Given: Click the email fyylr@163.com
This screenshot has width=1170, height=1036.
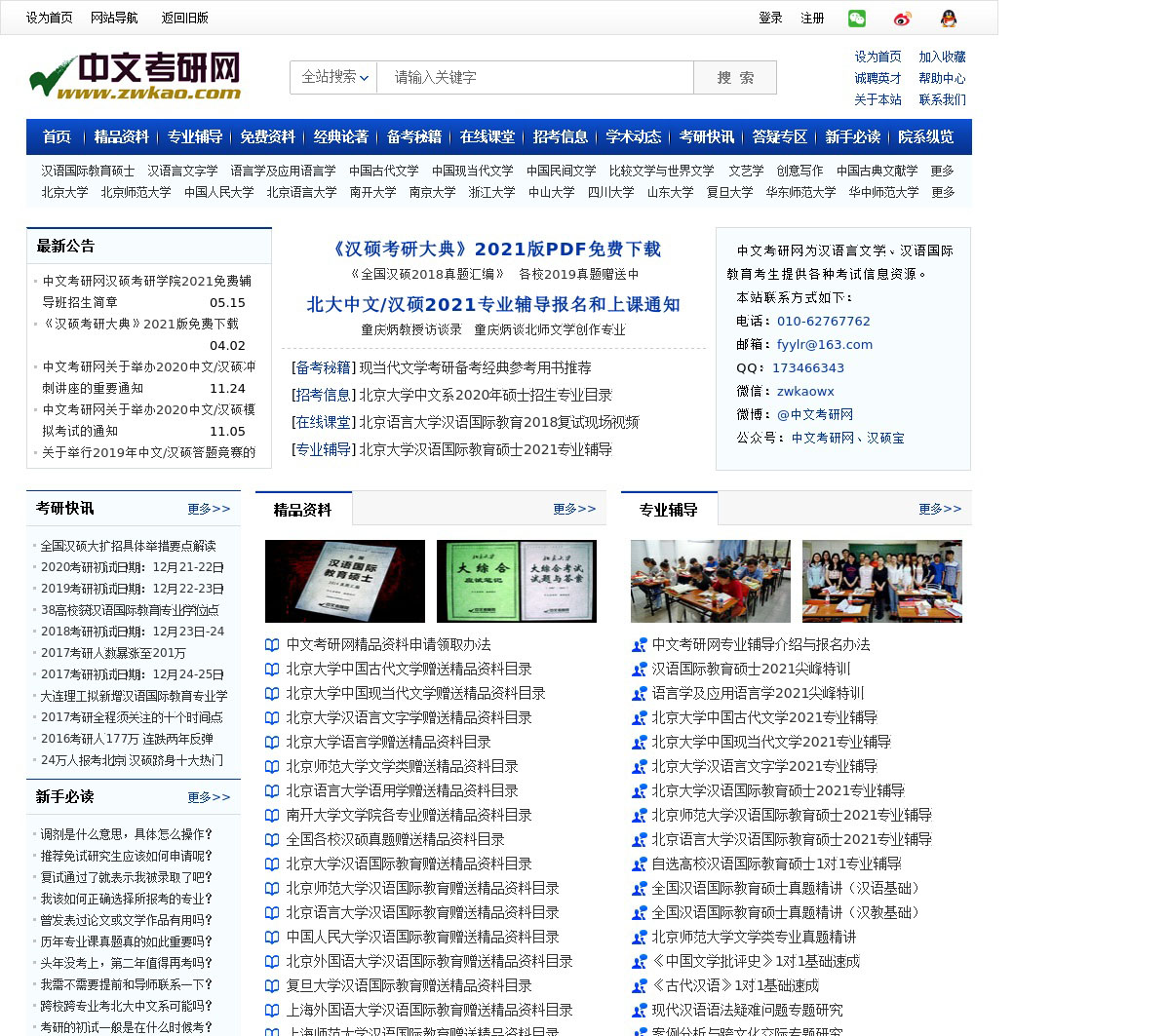Looking at the screenshot, I should click(825, 344).
